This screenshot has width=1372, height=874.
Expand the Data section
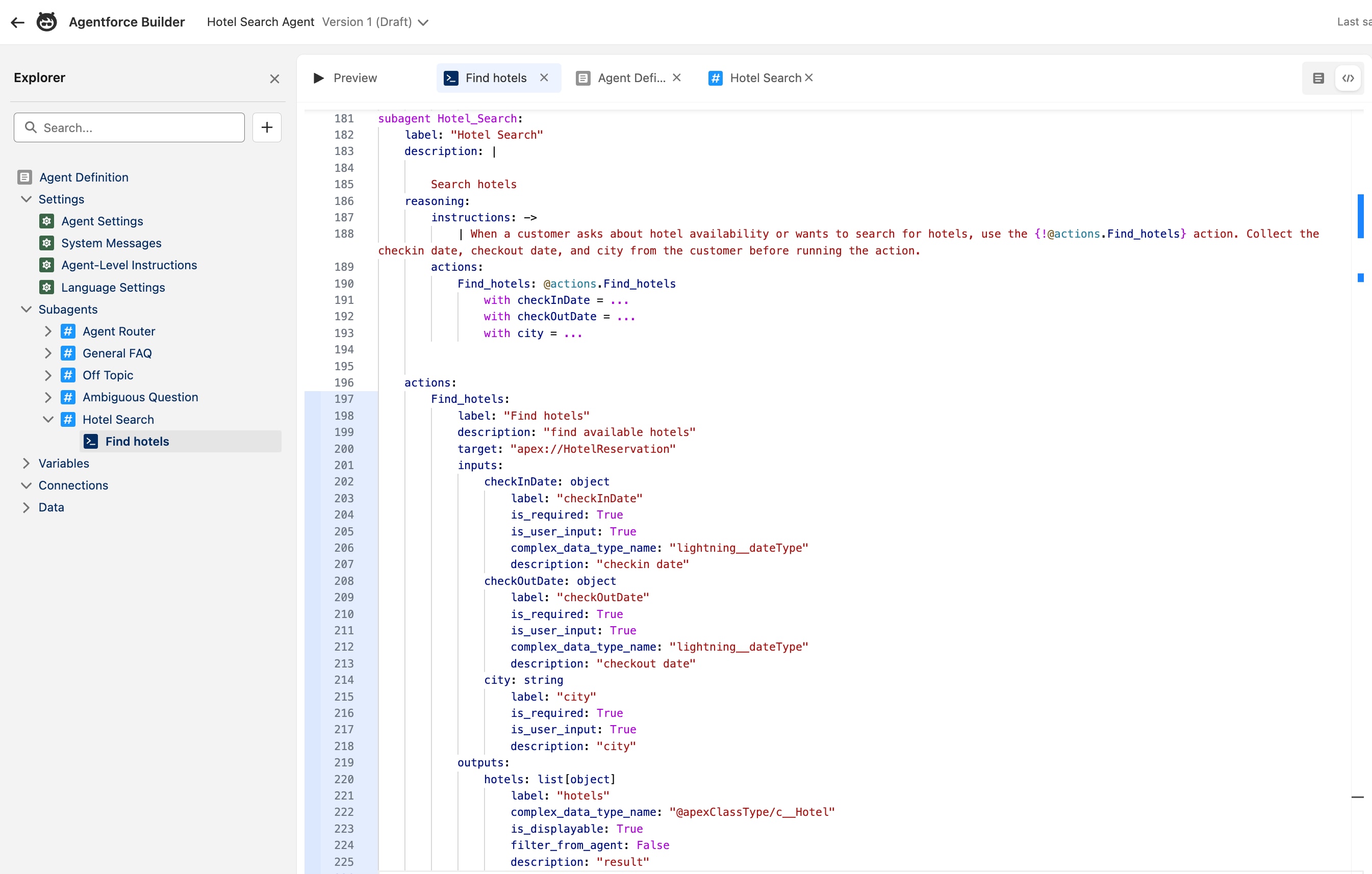coord(26,507)
